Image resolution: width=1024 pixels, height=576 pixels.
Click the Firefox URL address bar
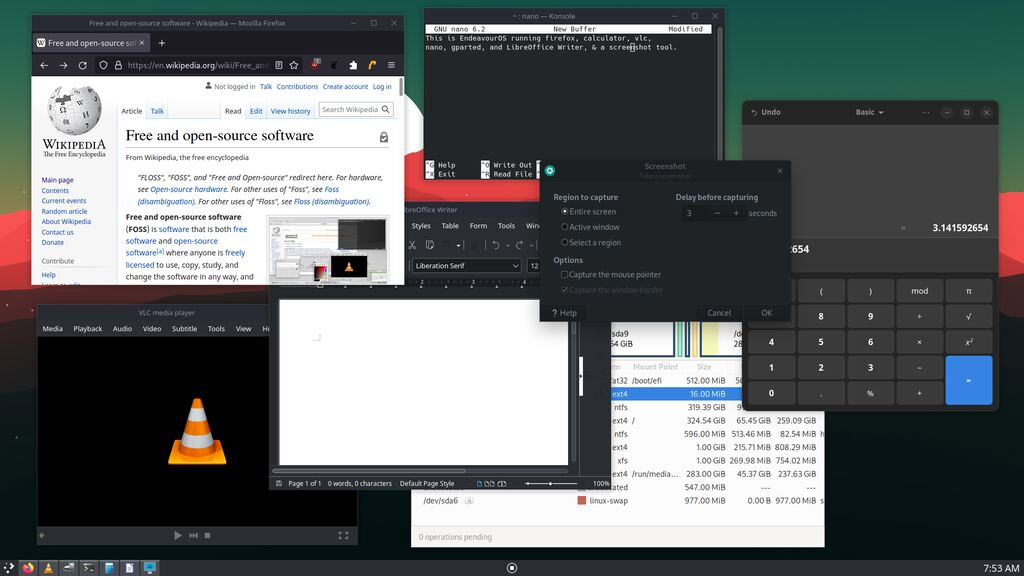(x=198, y=65)
